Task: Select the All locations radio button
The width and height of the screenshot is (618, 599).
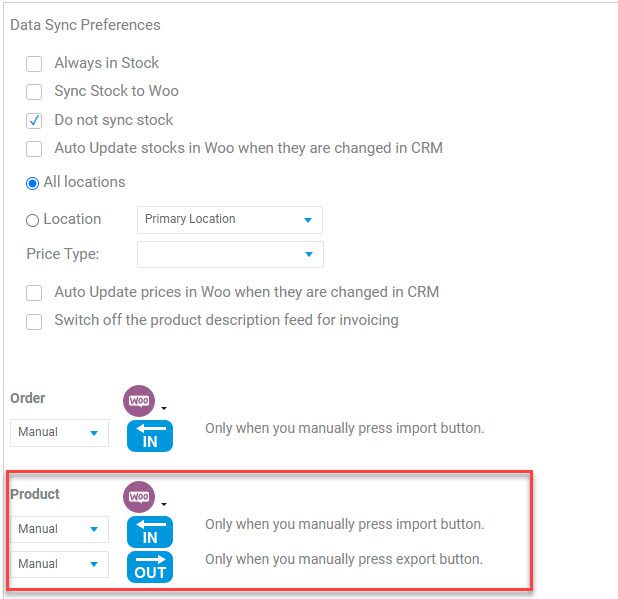Action: pyautogui.click(x=32, y=183)
